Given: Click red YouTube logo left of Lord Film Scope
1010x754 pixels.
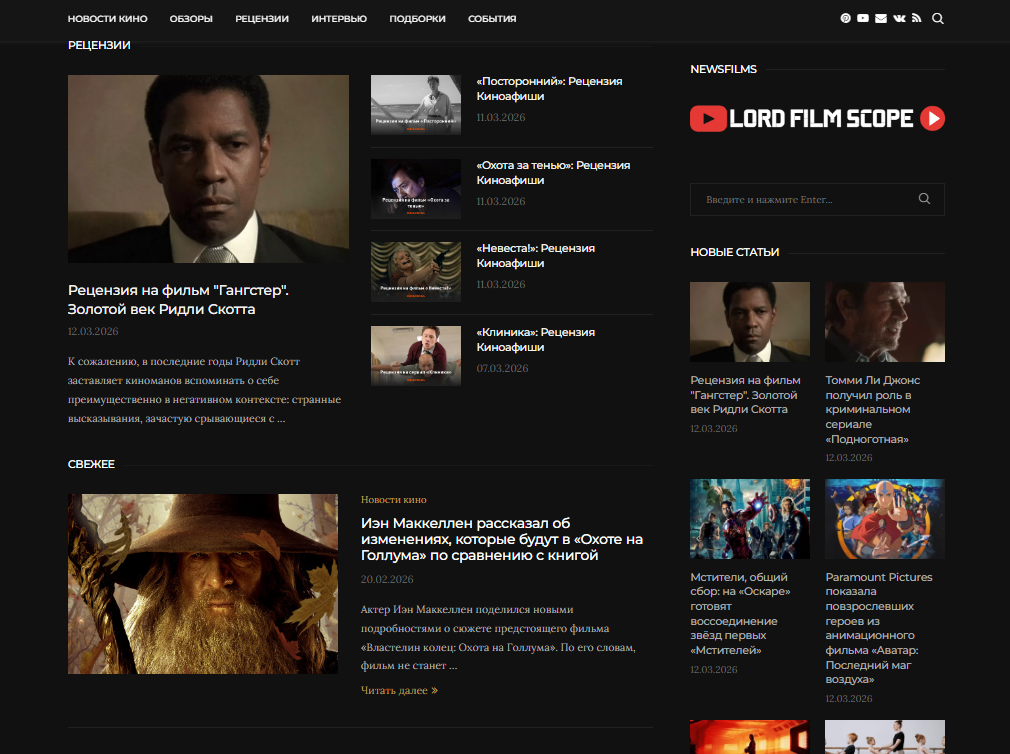Looking at the screenshot, I should point(708,118).
